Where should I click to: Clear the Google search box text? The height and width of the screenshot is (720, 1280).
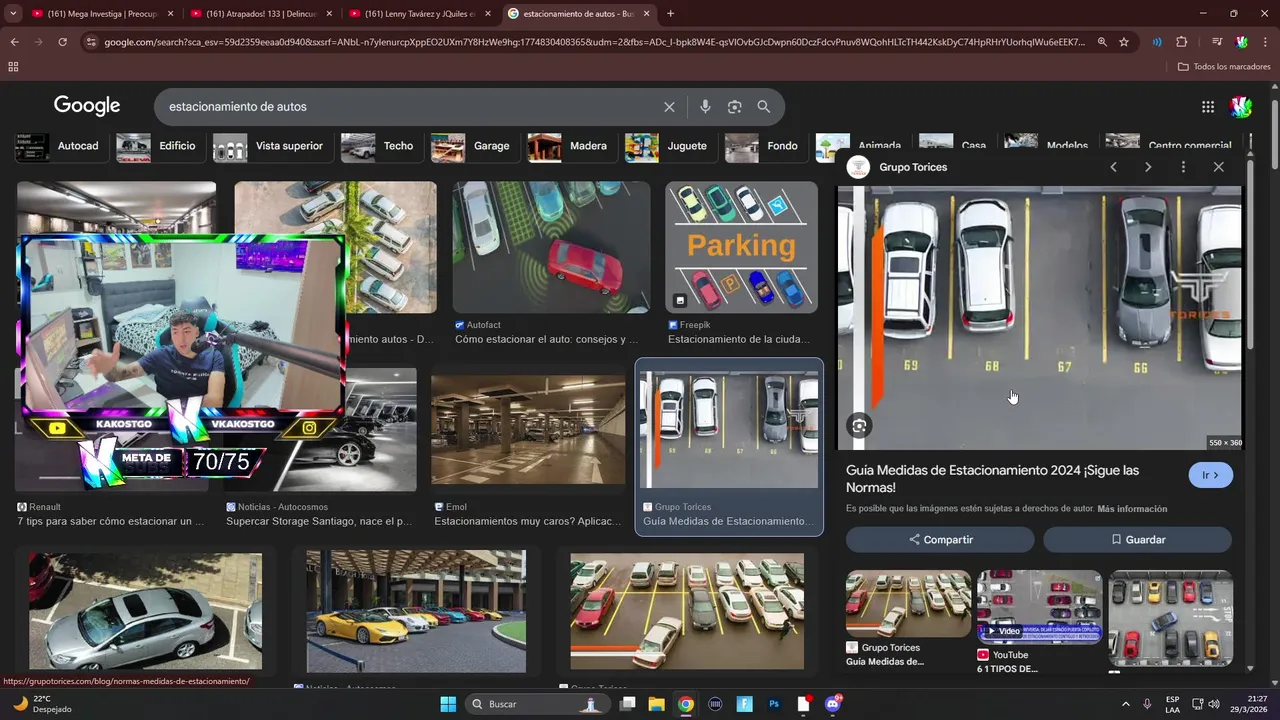pyautogui.click(x=669, y=107)
